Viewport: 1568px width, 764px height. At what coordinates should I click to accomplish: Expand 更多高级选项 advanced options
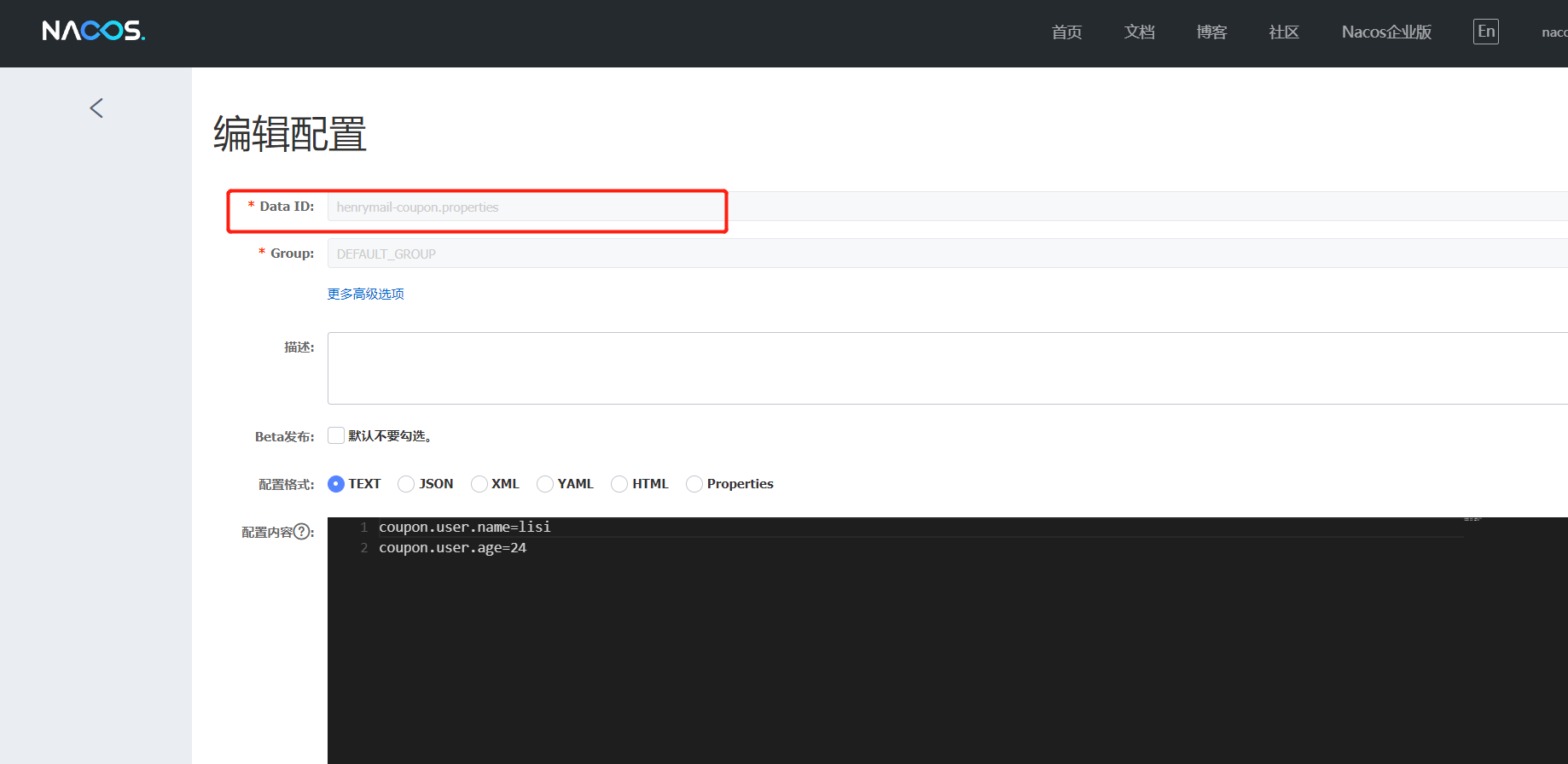[x=365, y=294]
